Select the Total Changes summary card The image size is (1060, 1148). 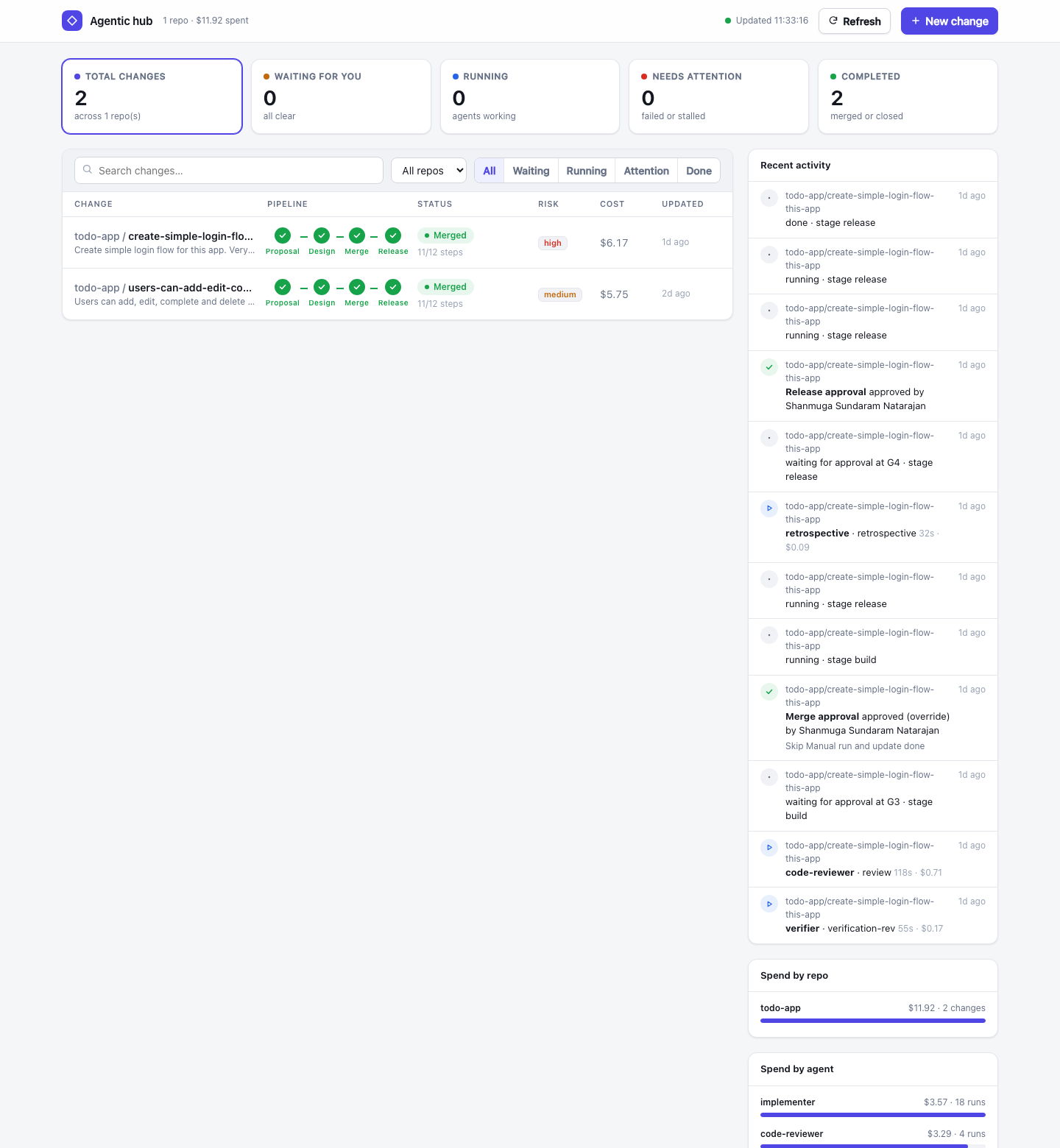[x=152, y=96]
